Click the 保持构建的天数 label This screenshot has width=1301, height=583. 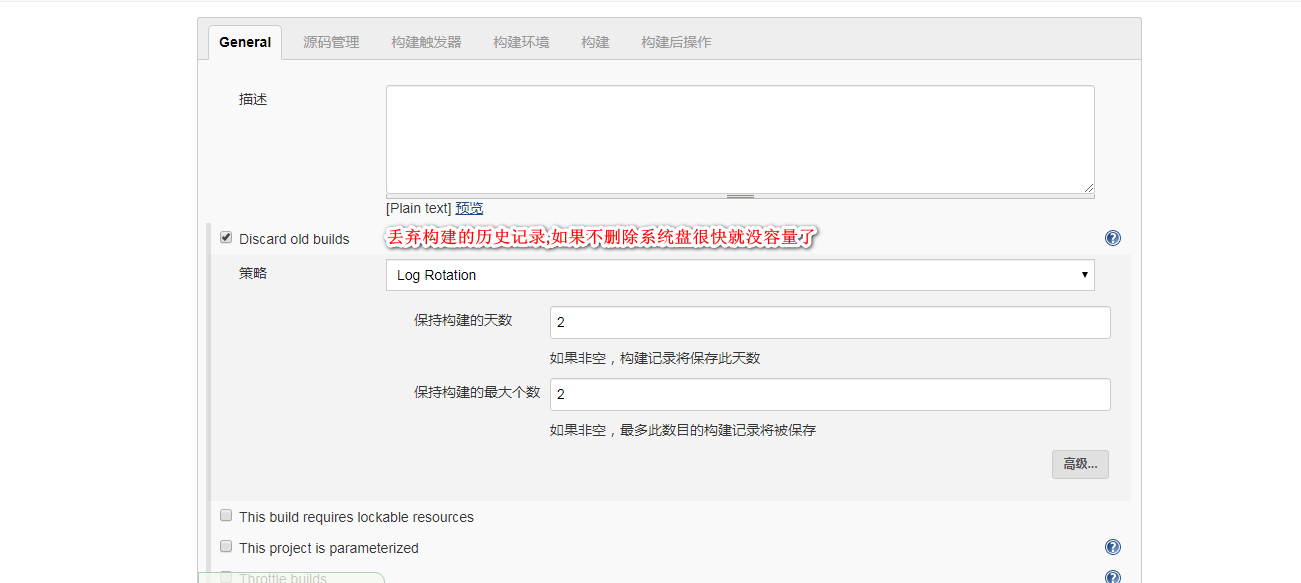(463, 320)
